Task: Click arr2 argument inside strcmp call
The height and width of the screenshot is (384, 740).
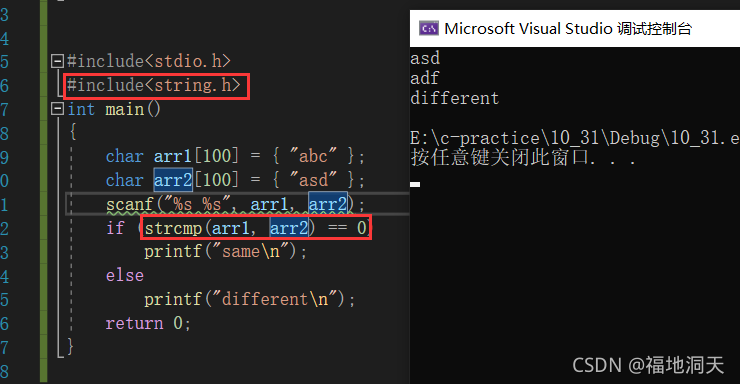Action: 289,228
